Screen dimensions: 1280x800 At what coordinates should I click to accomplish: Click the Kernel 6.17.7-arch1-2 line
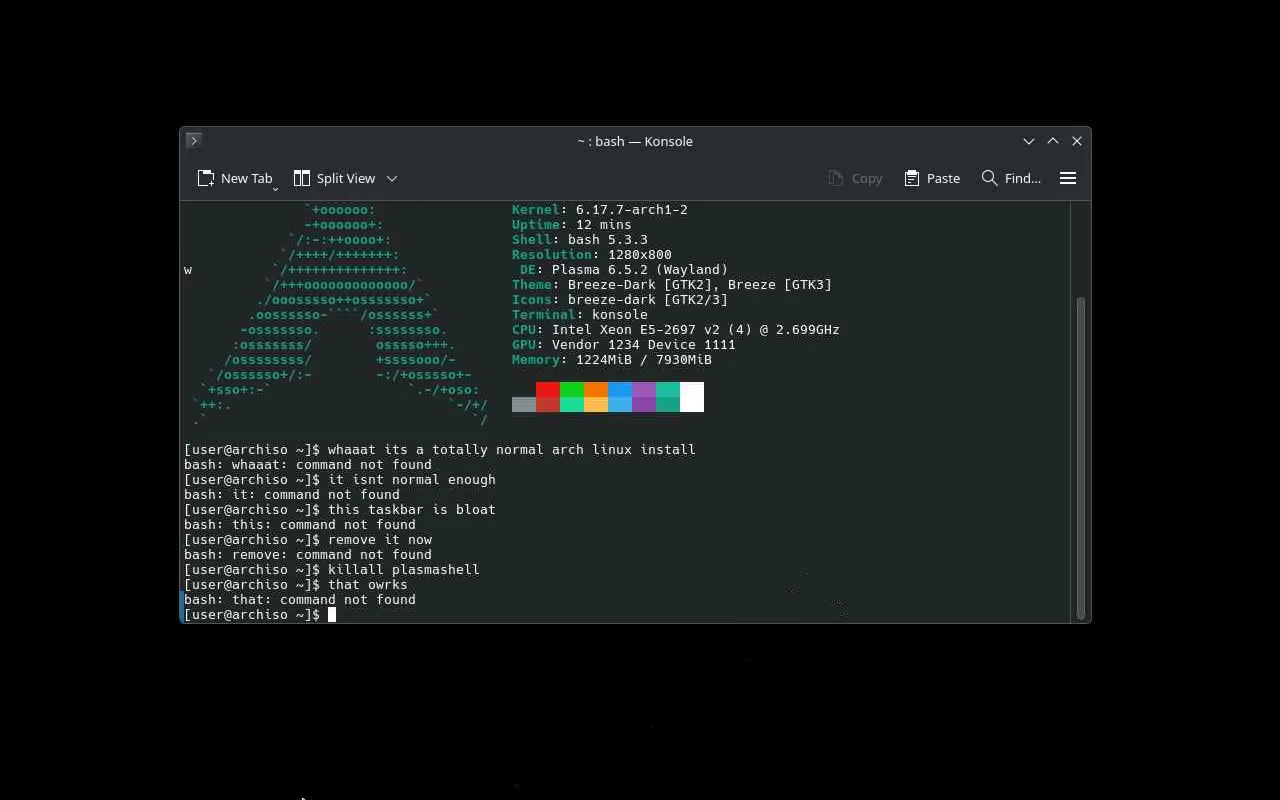pyautogui.click(x=600, y=210)
